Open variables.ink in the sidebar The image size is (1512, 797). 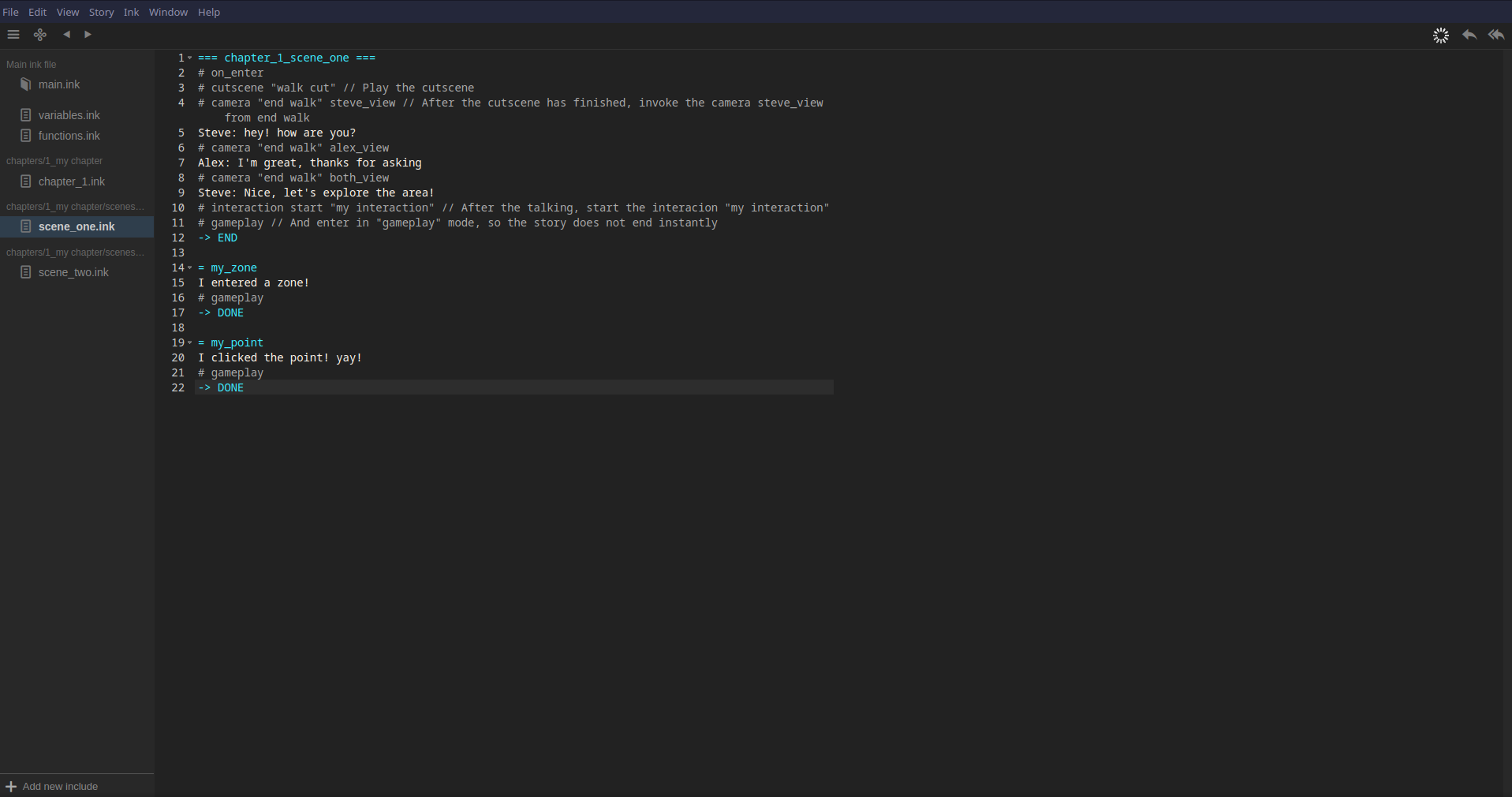click(69, 115)
